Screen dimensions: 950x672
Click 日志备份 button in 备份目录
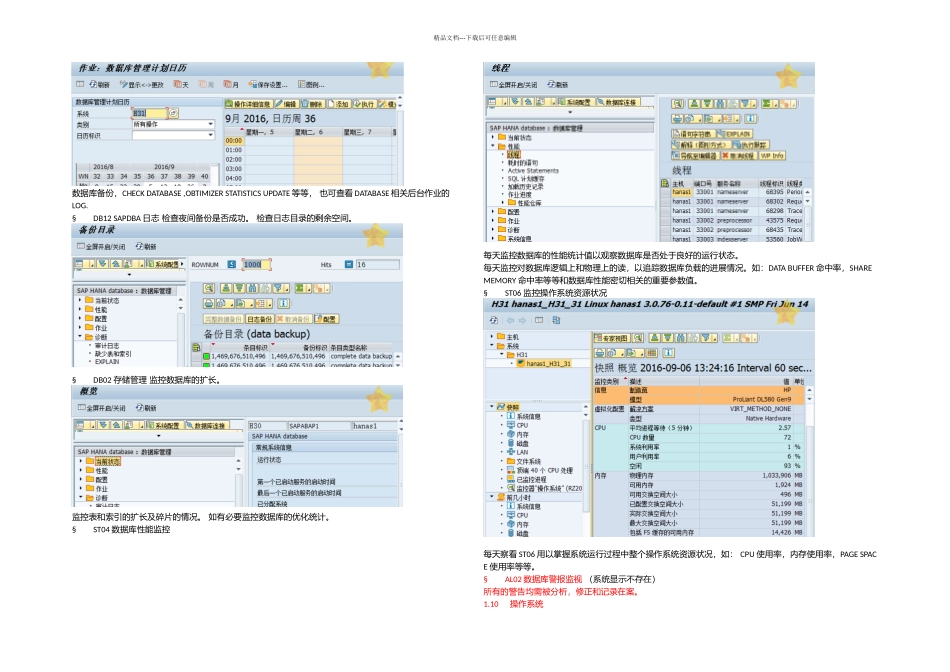pyautogui.click(x=259, y=319)
